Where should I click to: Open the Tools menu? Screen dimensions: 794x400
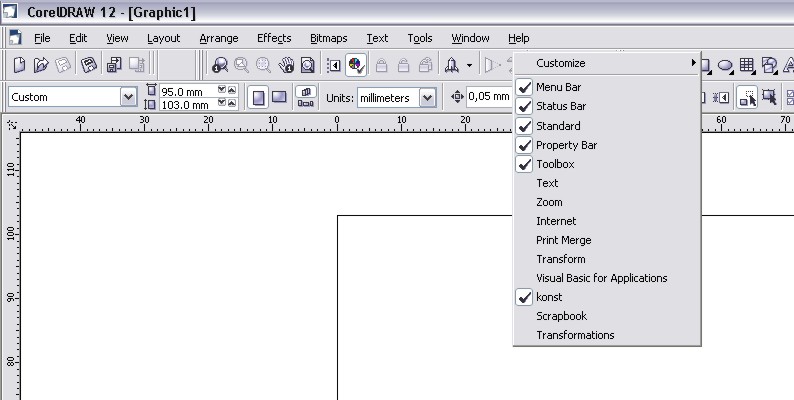[x=420, y=38]
